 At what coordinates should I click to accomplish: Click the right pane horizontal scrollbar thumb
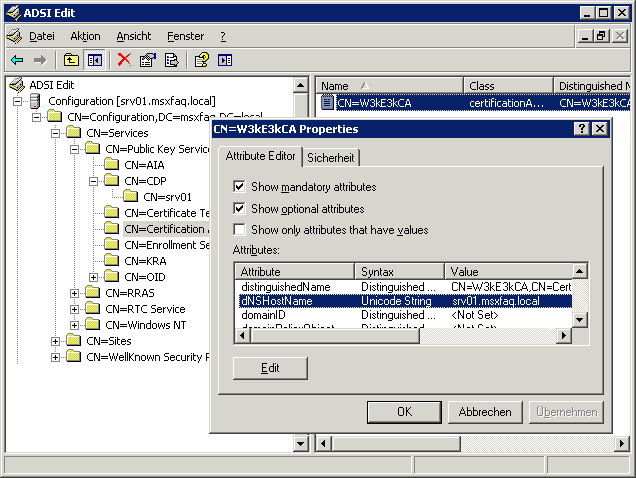click(396, 444)
